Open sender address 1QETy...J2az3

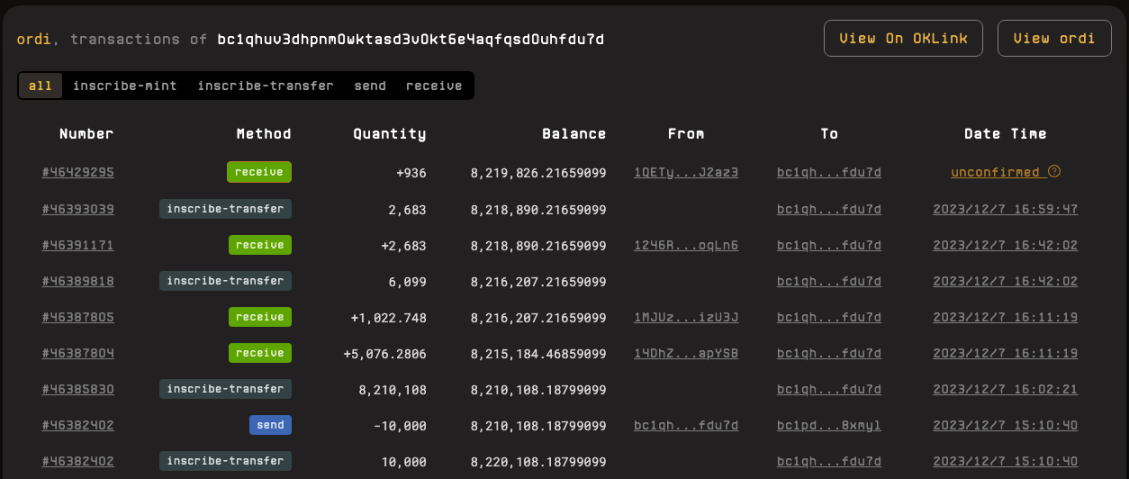coord(686,172)
